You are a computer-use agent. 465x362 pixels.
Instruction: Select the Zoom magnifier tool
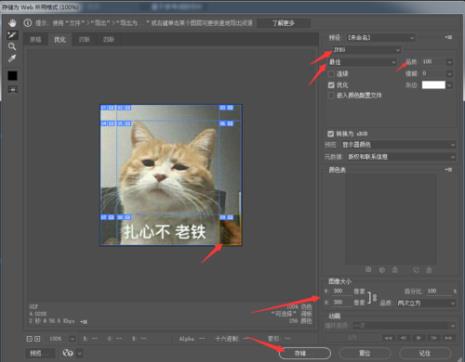point(12,47)
